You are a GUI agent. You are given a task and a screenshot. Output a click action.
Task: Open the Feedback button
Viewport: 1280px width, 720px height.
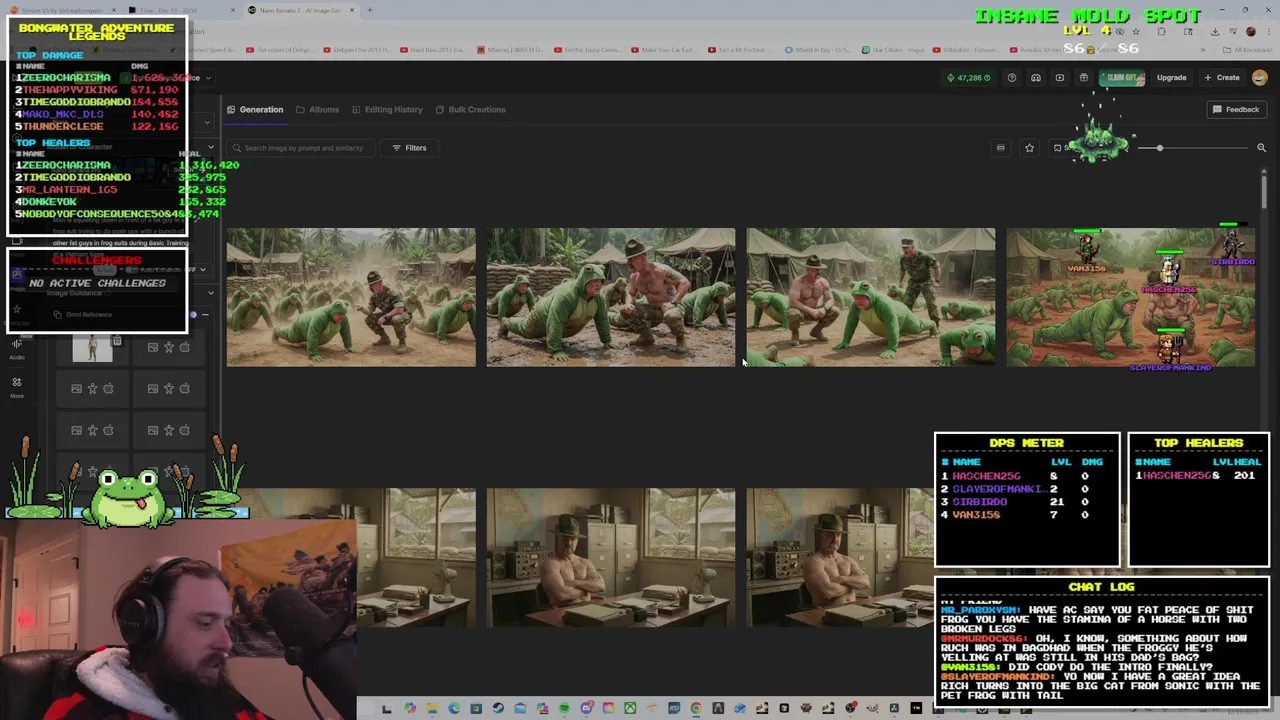pos(1236,109)
